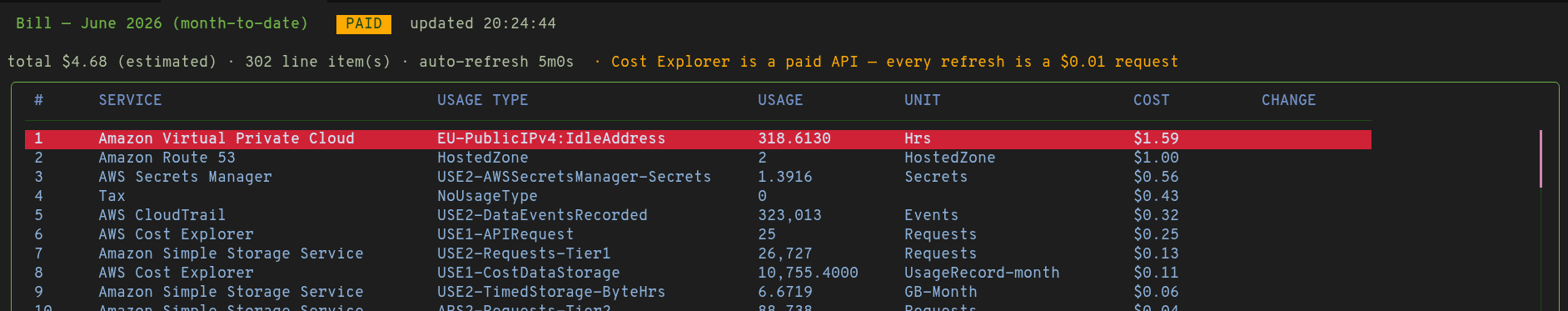Click the Hrs unit cell
Screen dimensions: 1568x311
tap(918, 138)
